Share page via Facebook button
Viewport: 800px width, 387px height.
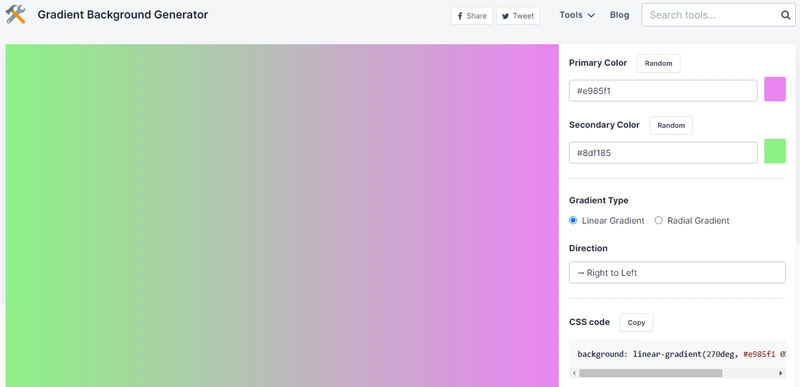point(471,16)
